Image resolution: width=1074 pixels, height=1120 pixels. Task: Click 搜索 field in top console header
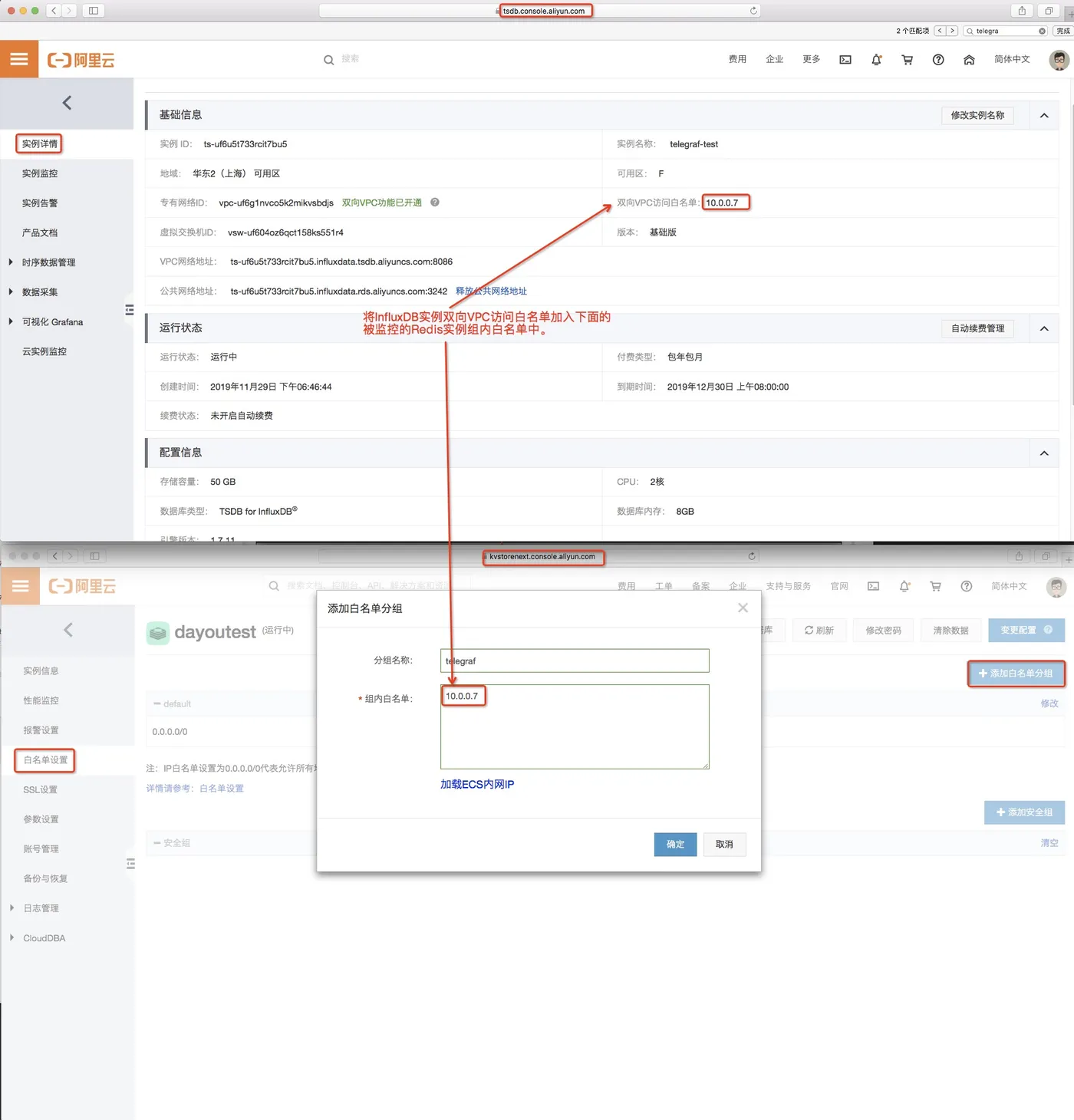(350, 58)
